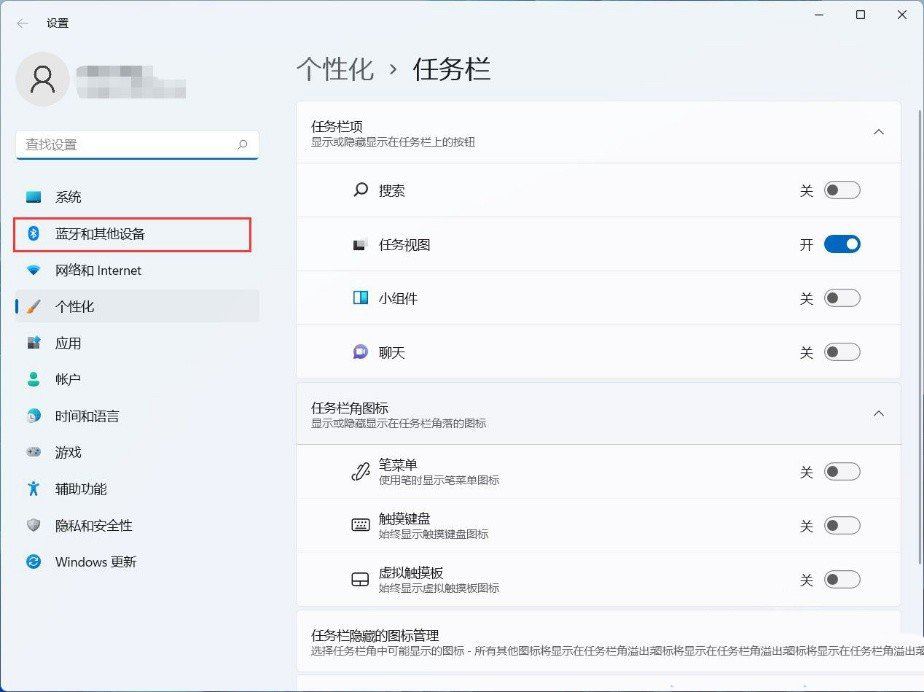
Task: Open 系统 settings category
Action: click(68, 198)
